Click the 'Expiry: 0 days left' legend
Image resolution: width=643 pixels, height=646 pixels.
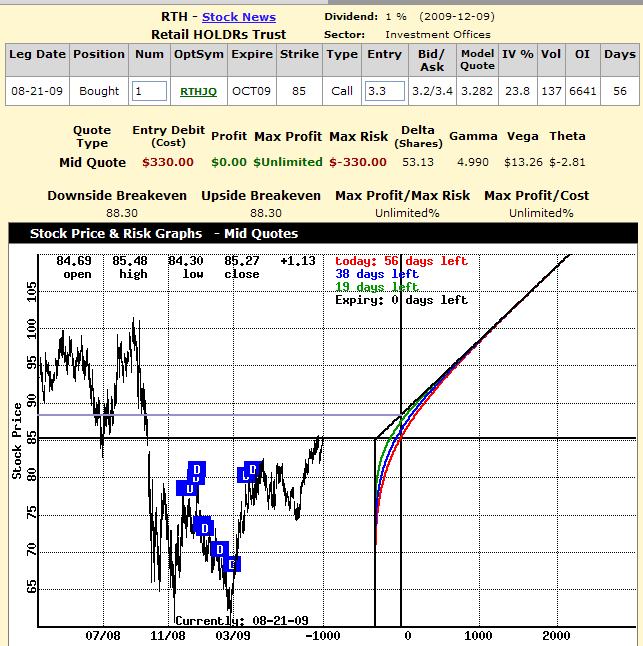tap(401, 300)
